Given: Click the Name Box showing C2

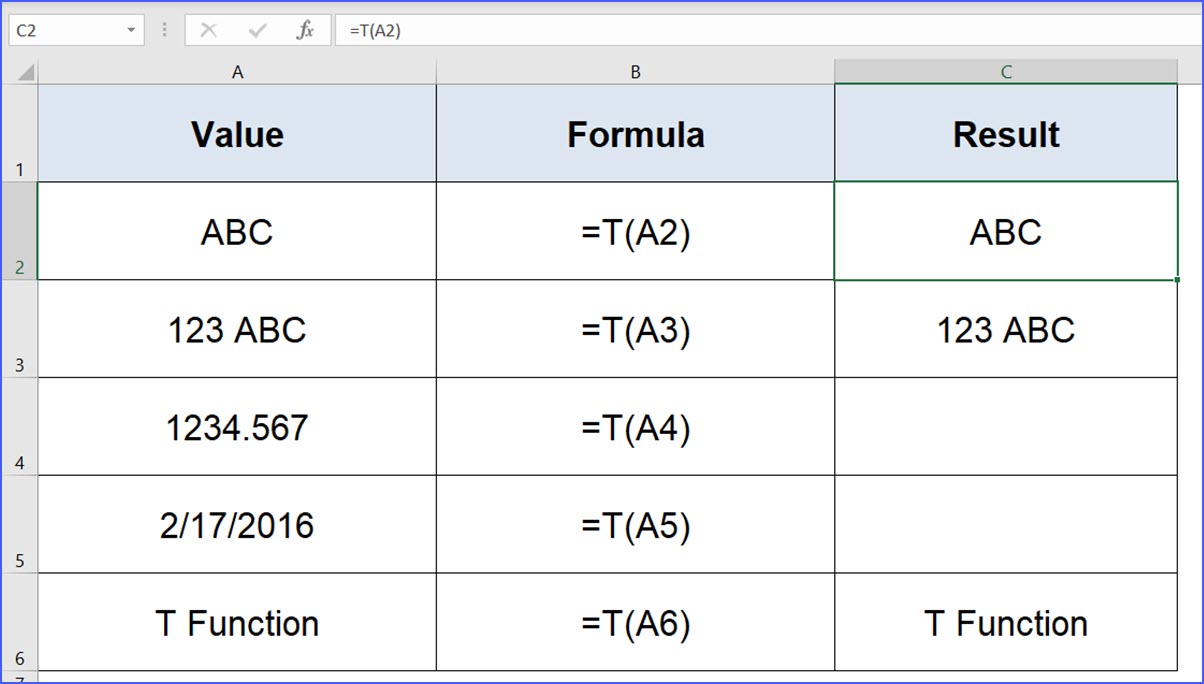Looking at the screenshot, I should click(65, 31).
